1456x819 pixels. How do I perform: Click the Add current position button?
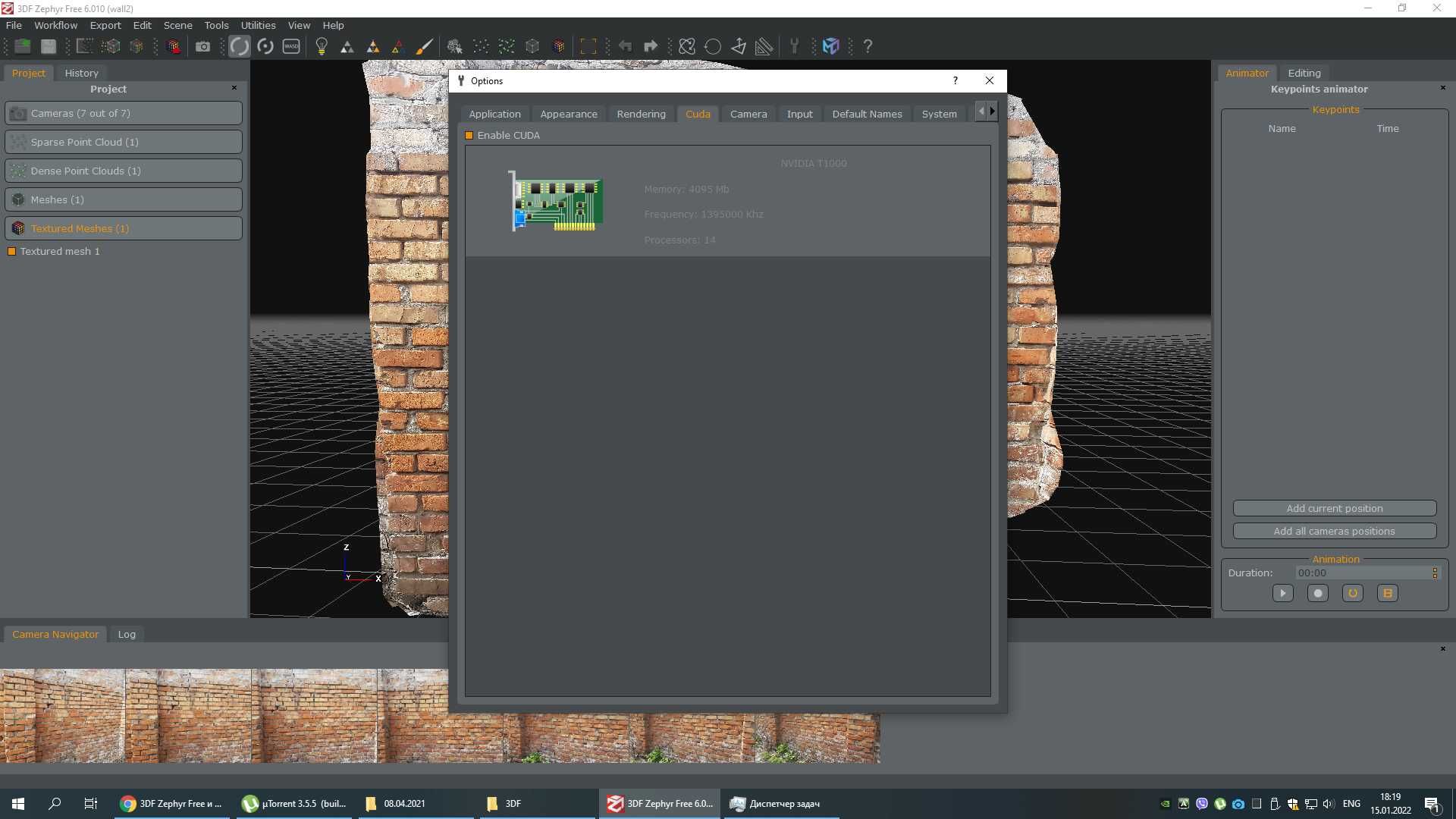[1334, 508]
